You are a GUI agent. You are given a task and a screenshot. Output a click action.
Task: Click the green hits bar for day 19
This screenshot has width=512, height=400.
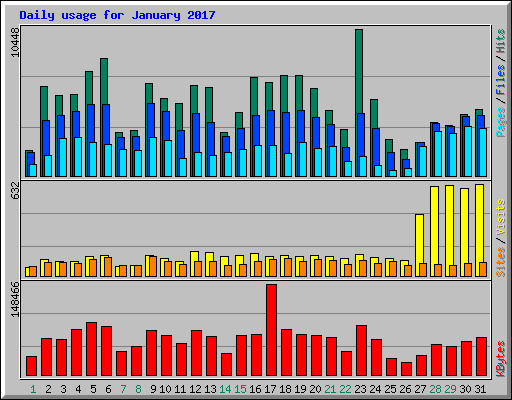click(299, 93)
